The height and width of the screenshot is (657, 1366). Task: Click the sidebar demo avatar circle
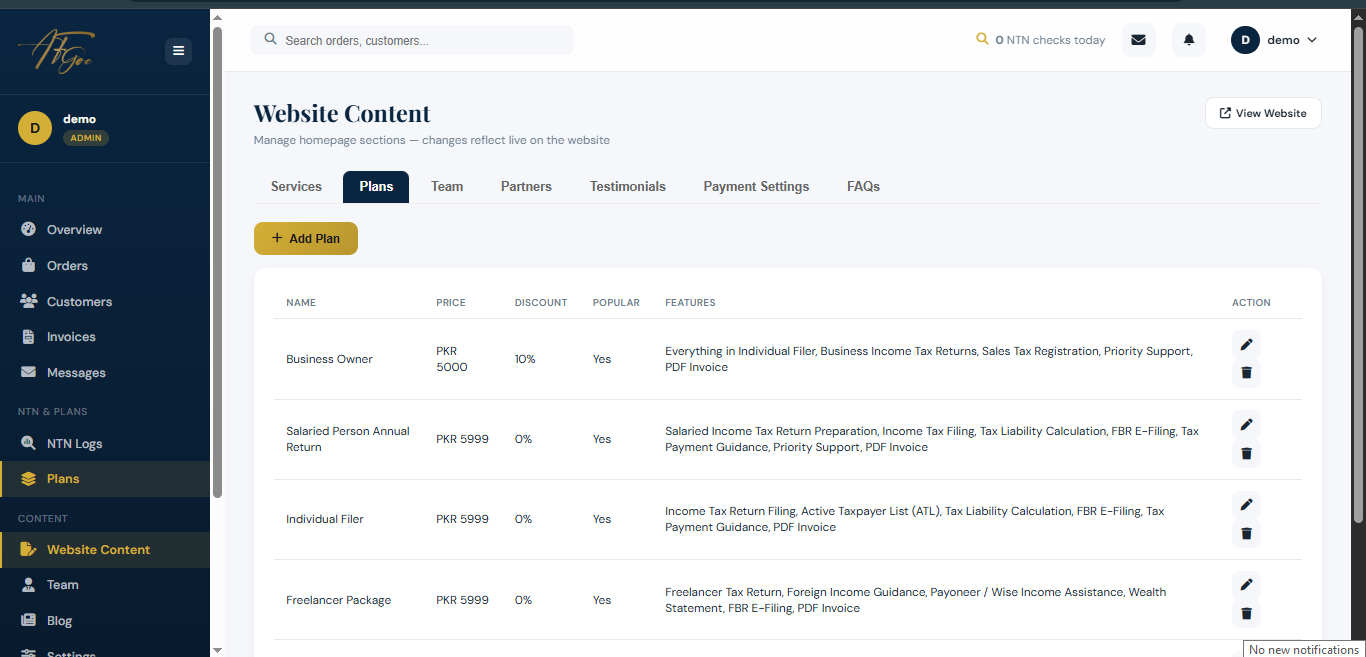coord(35,128)
